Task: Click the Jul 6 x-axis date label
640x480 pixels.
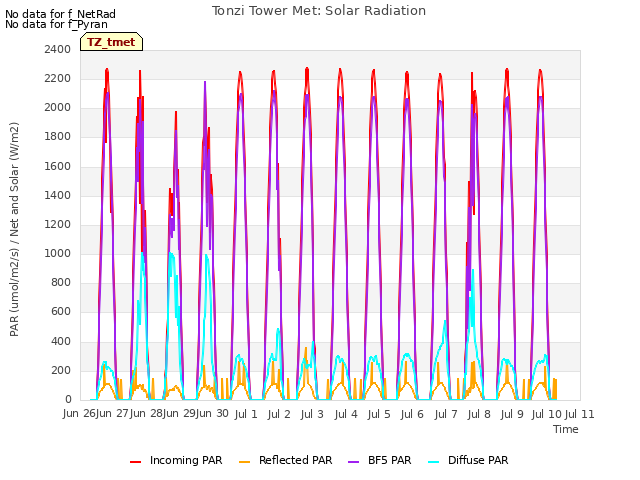Action: [x=412, y=414]
